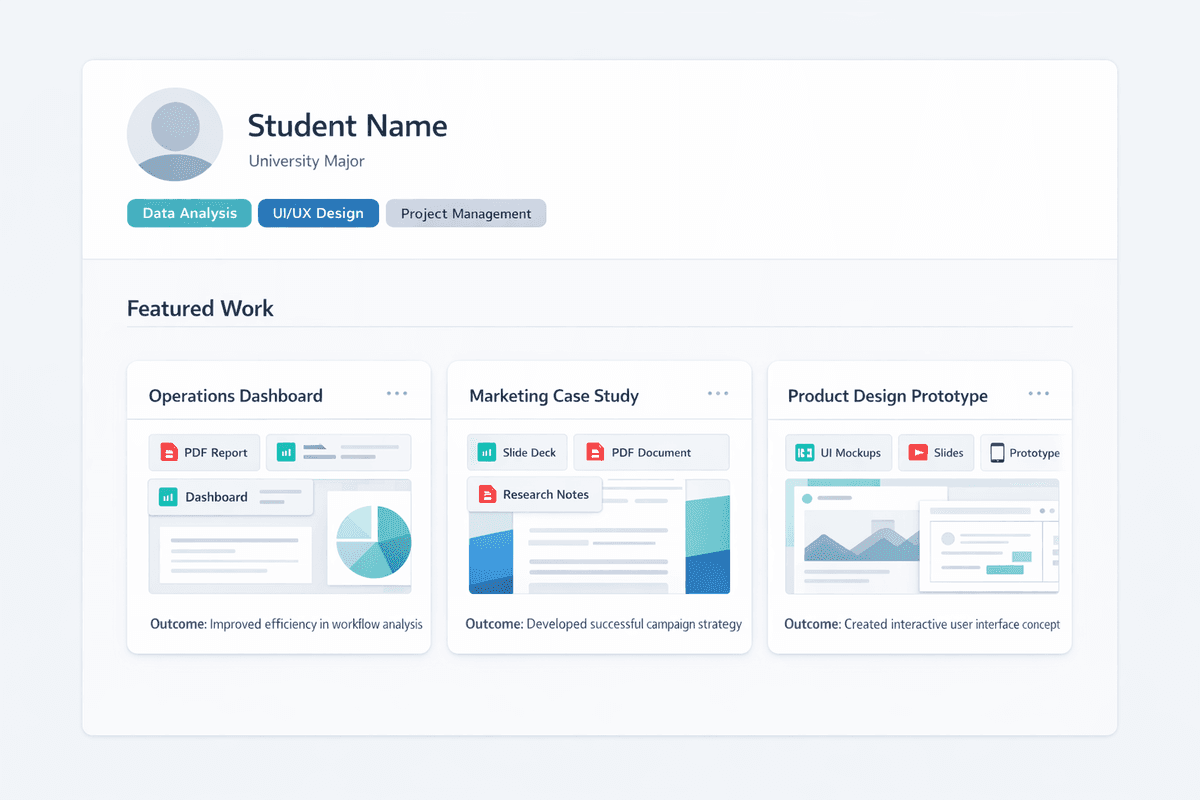Viewport: 1200px width, 800px height.
Task: Open the Operations Dashboard overflow menu
Action: [396, 393]
